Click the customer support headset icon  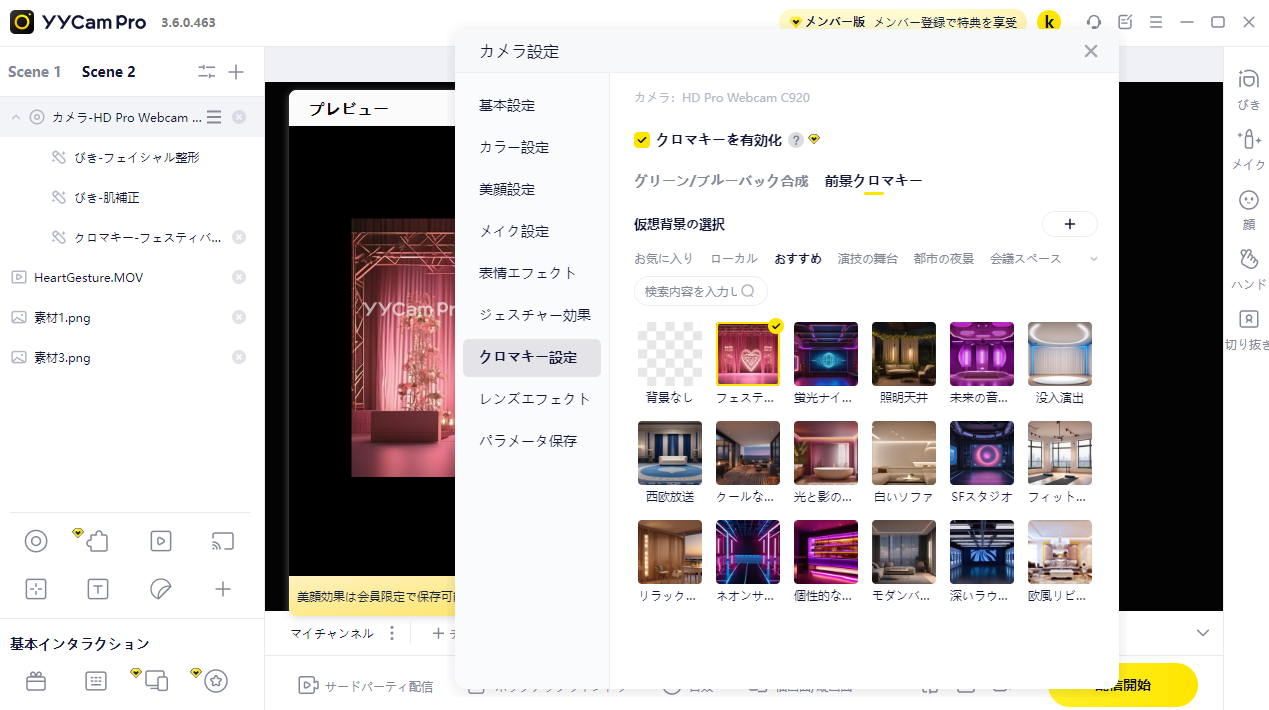[x=1094, y=22]
